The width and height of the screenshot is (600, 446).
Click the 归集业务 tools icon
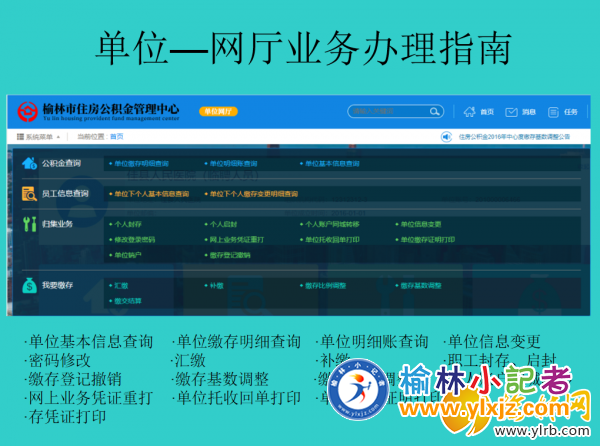click(29, 224)
